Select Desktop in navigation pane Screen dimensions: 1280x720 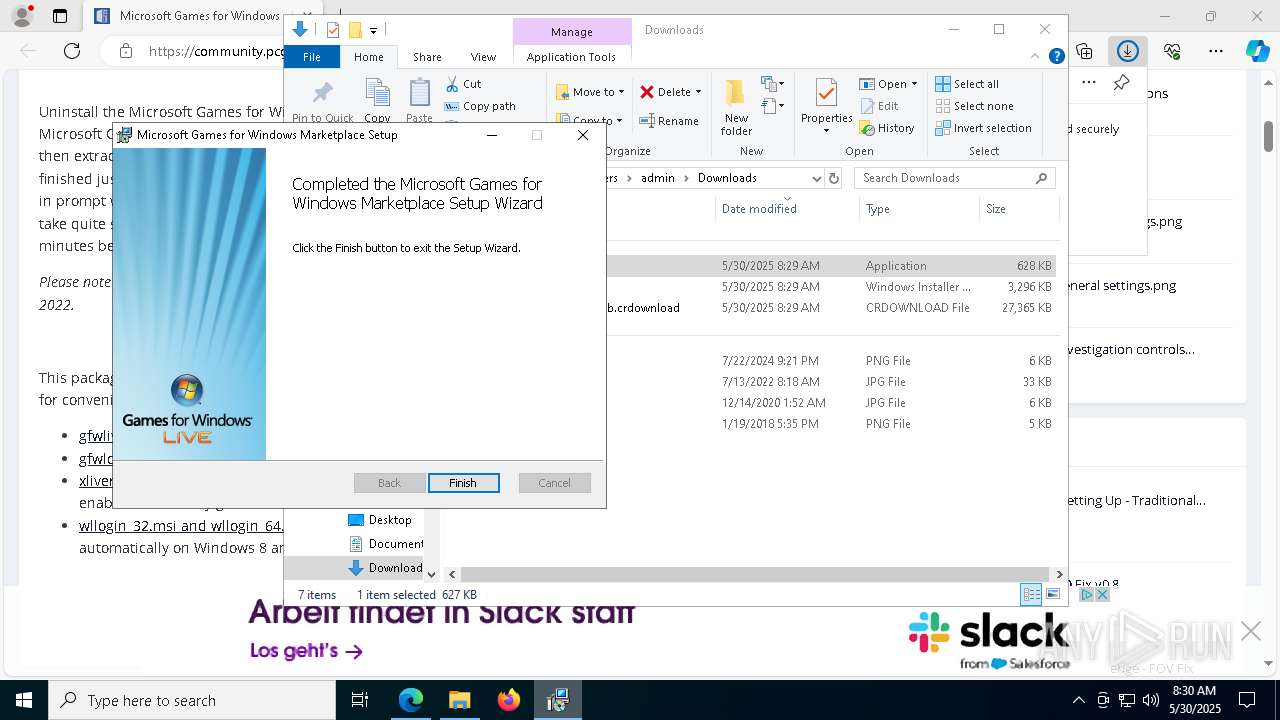pyautogui.click(x=380, y=520)
